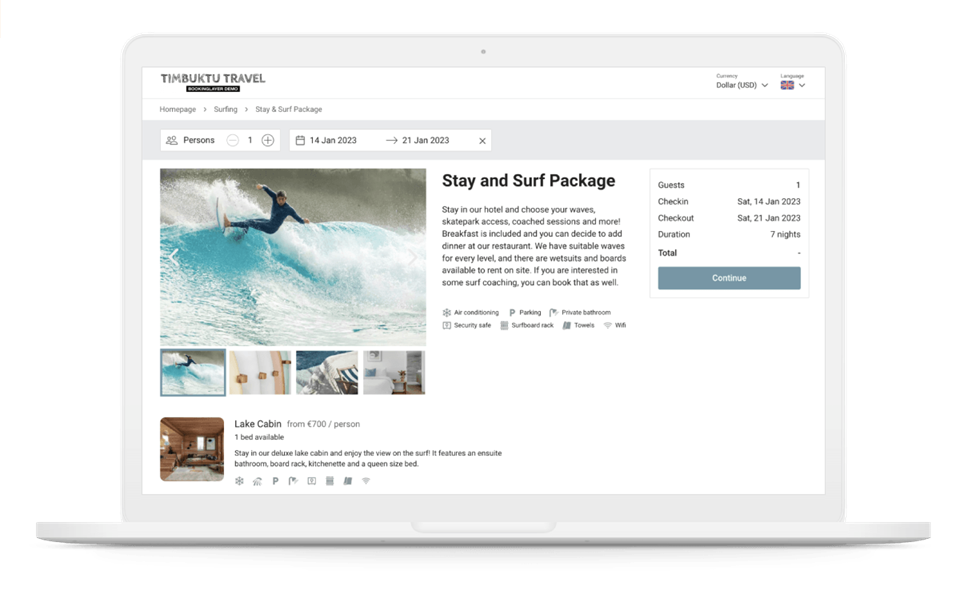This screenshot has width=960, height=594.
Task: Expand the Language flag dropdown
Action: (x=793, y=85)
